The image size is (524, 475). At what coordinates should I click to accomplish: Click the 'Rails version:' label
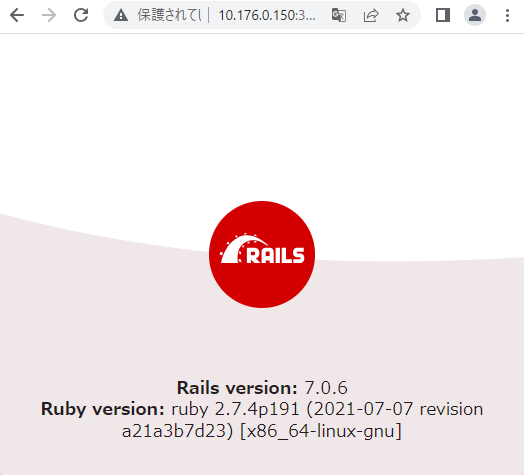[237, 388]
